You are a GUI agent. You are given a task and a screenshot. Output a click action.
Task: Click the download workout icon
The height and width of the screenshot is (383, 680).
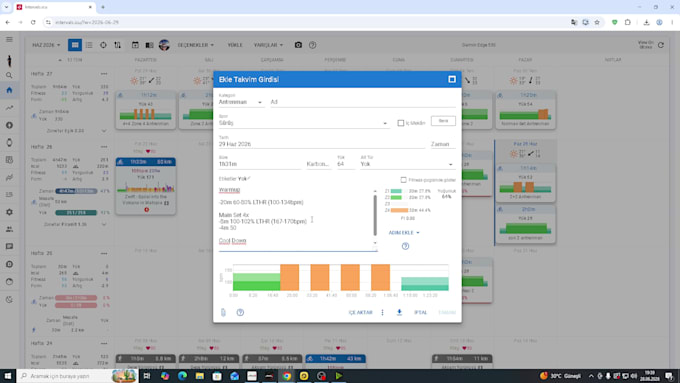[x=399, y=312]
